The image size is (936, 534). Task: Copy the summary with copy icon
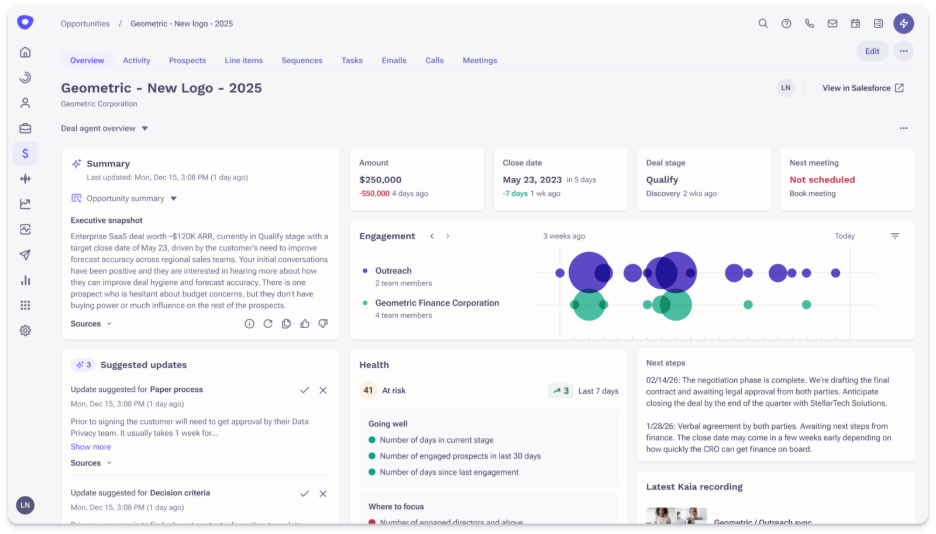pos(287,323)
